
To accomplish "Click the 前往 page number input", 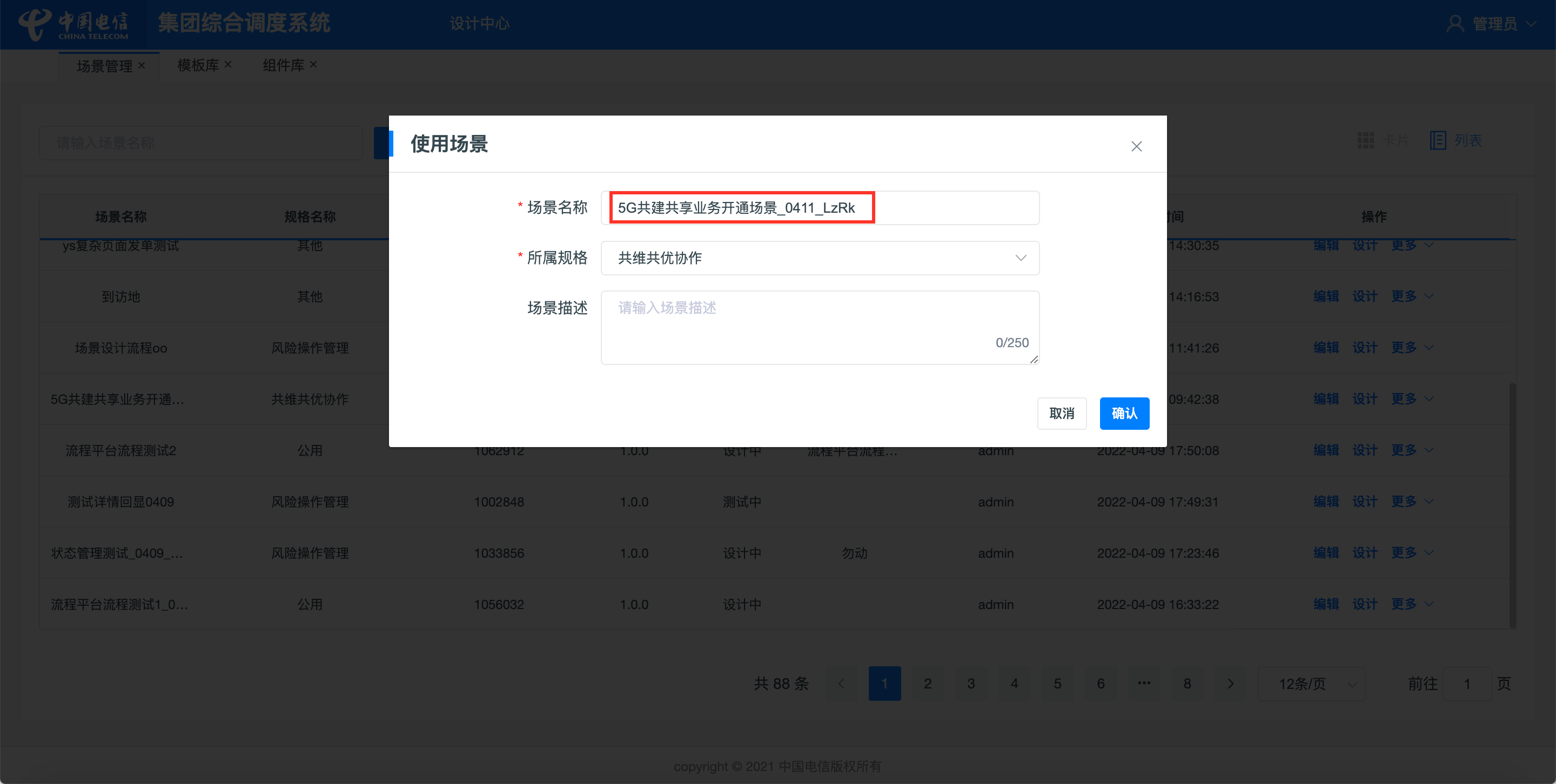I will pos(1467,684).
